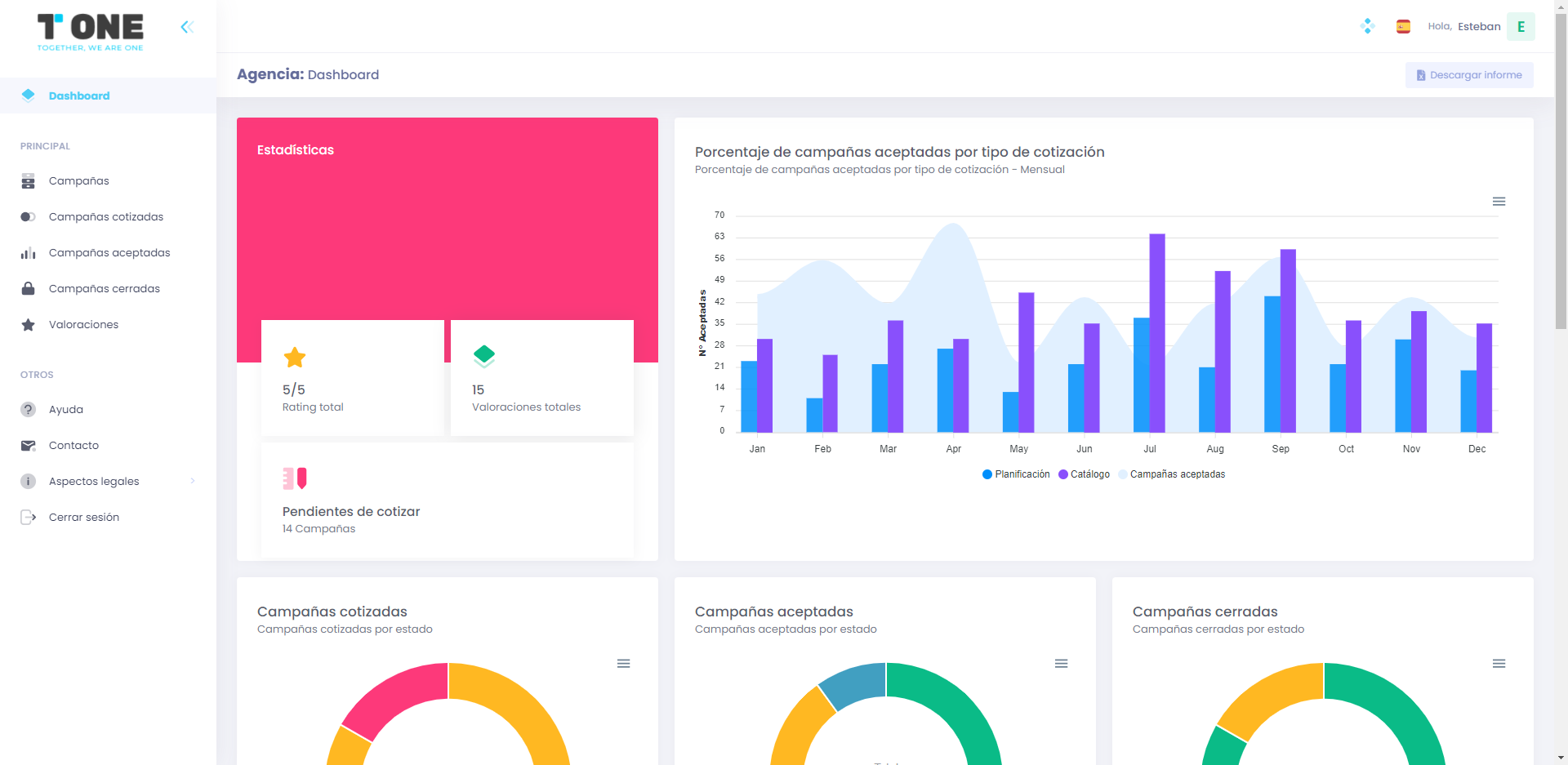
Task: Click the September blue Planificación bar
Action: coord(1272,364)
